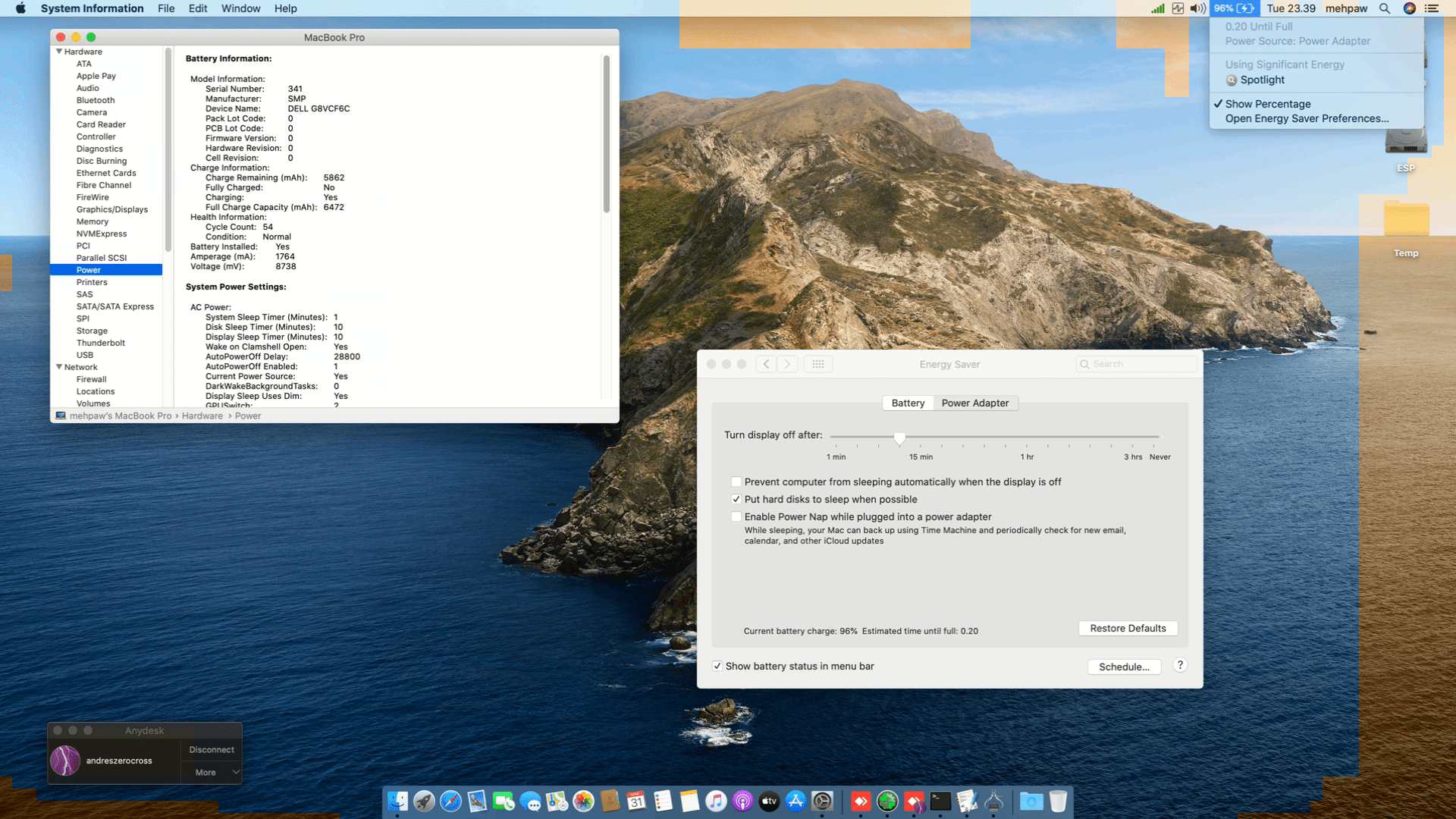
Task: Click the battery percentage icon in the menu bar
Action: tap(1232, 8)
